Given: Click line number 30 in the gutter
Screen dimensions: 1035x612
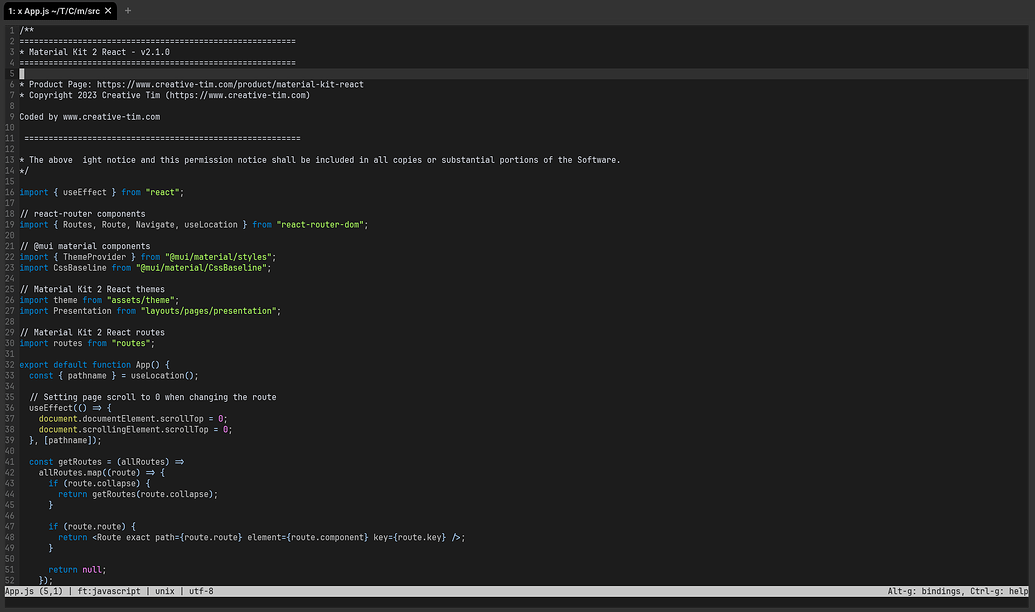Looking at the screenshot, I should click(10, 342).
